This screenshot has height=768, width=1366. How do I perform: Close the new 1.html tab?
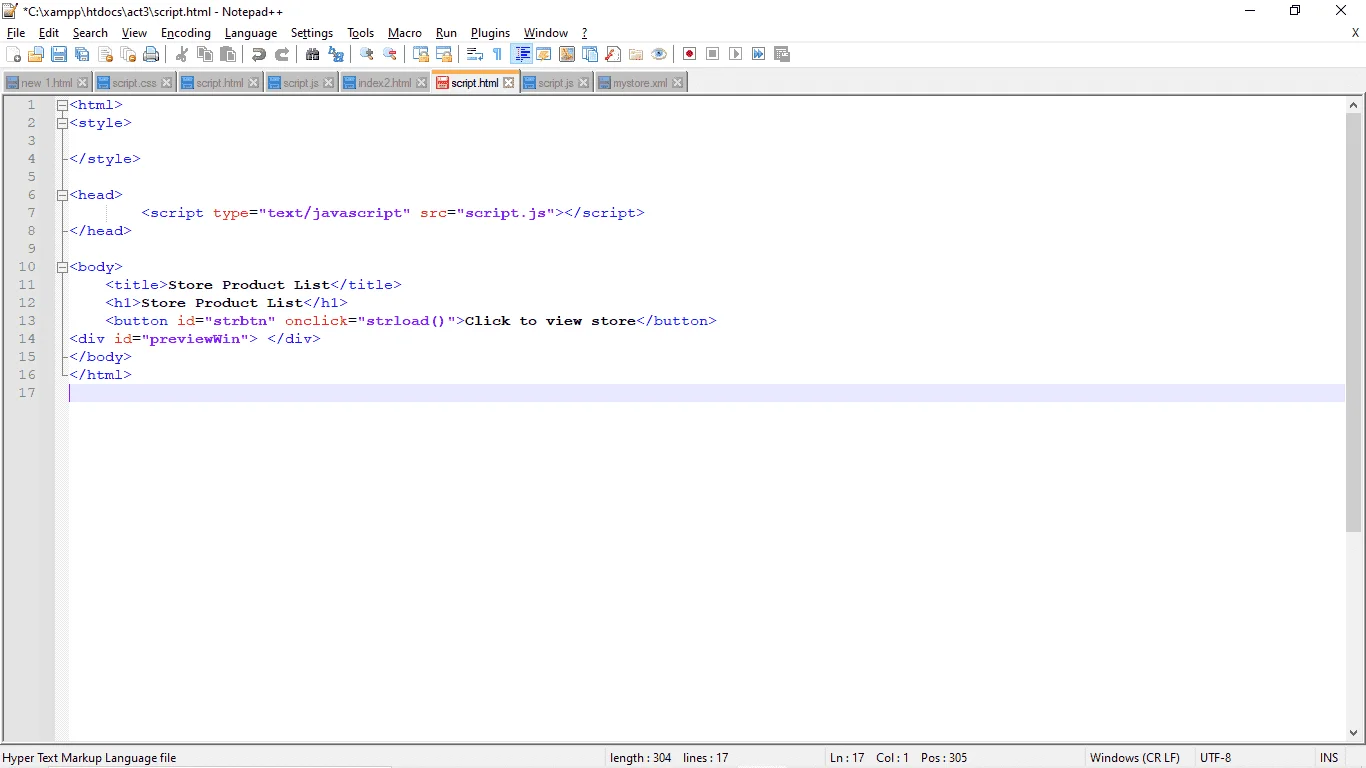(82, 83)
